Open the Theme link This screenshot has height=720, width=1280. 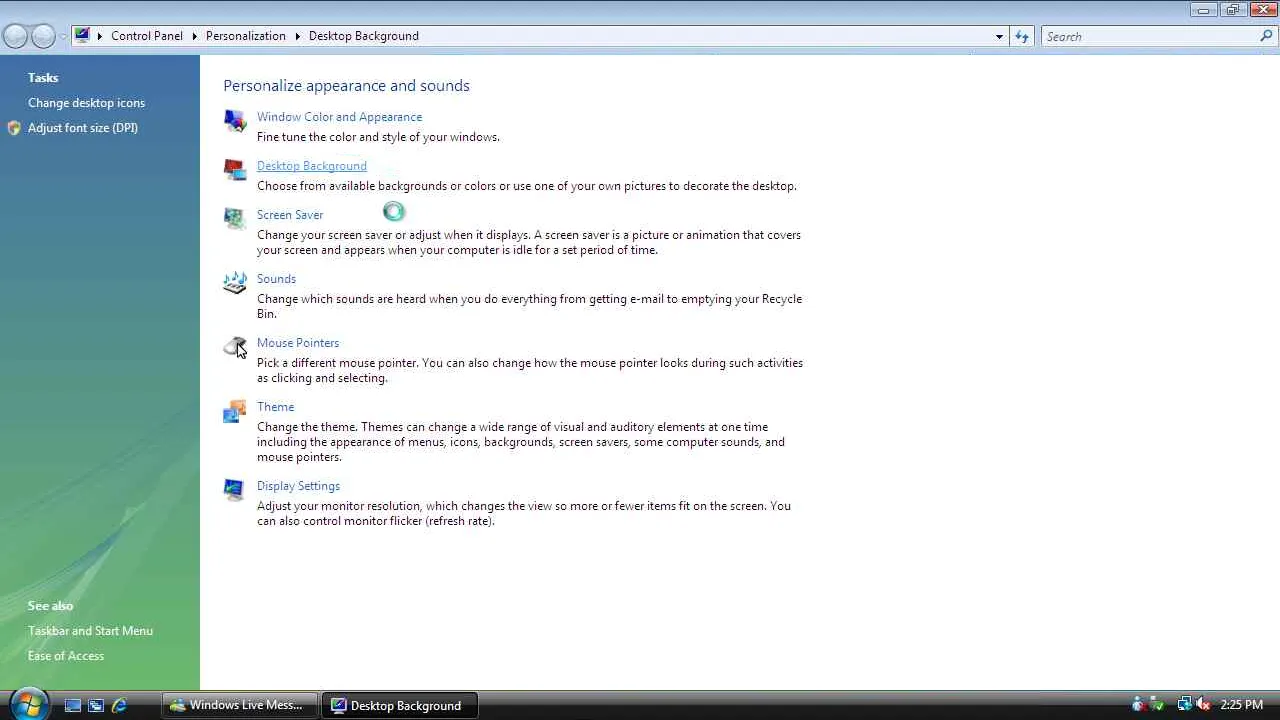pos(275,407)
